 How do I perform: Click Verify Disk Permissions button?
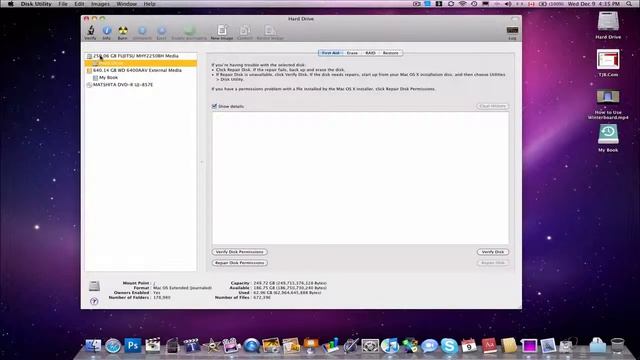click(x=240, y=252)
